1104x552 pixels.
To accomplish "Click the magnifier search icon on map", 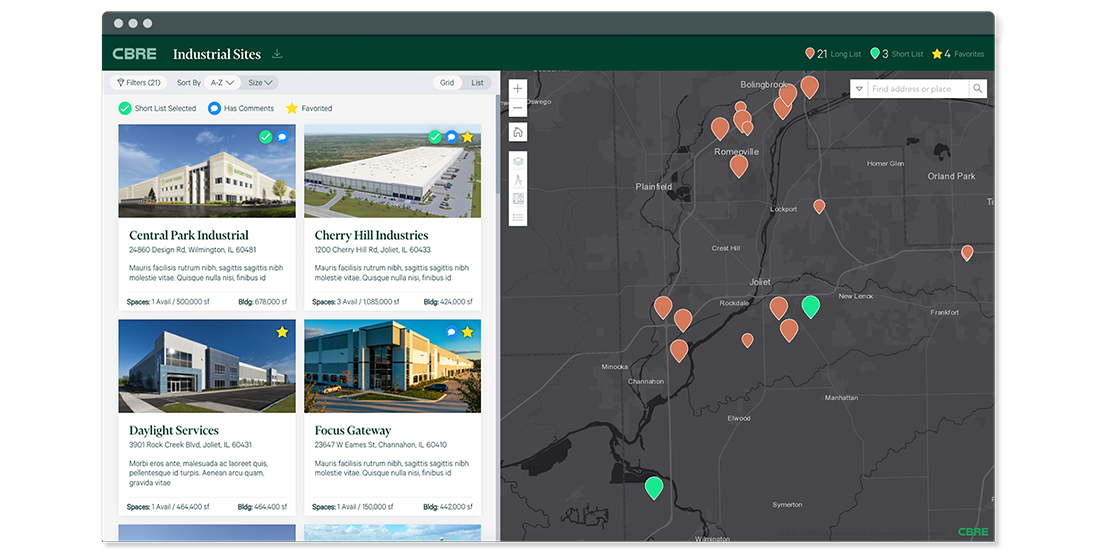I will pos(977,89).
